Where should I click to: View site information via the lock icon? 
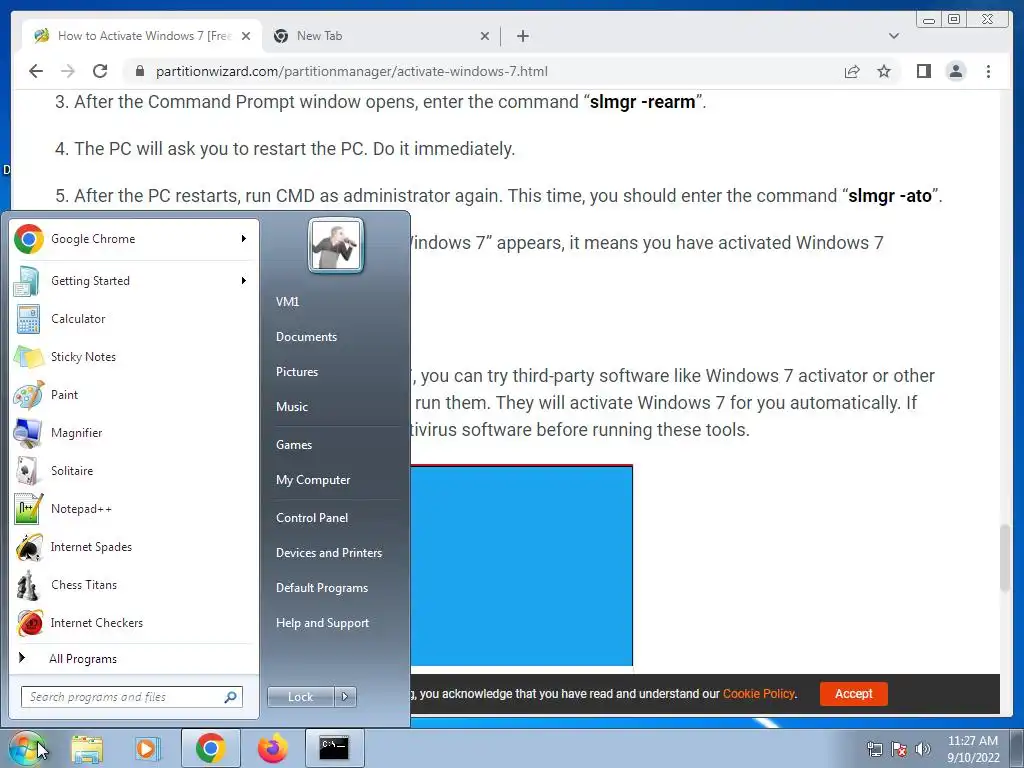pyautogui.click(x=139, y=71)
